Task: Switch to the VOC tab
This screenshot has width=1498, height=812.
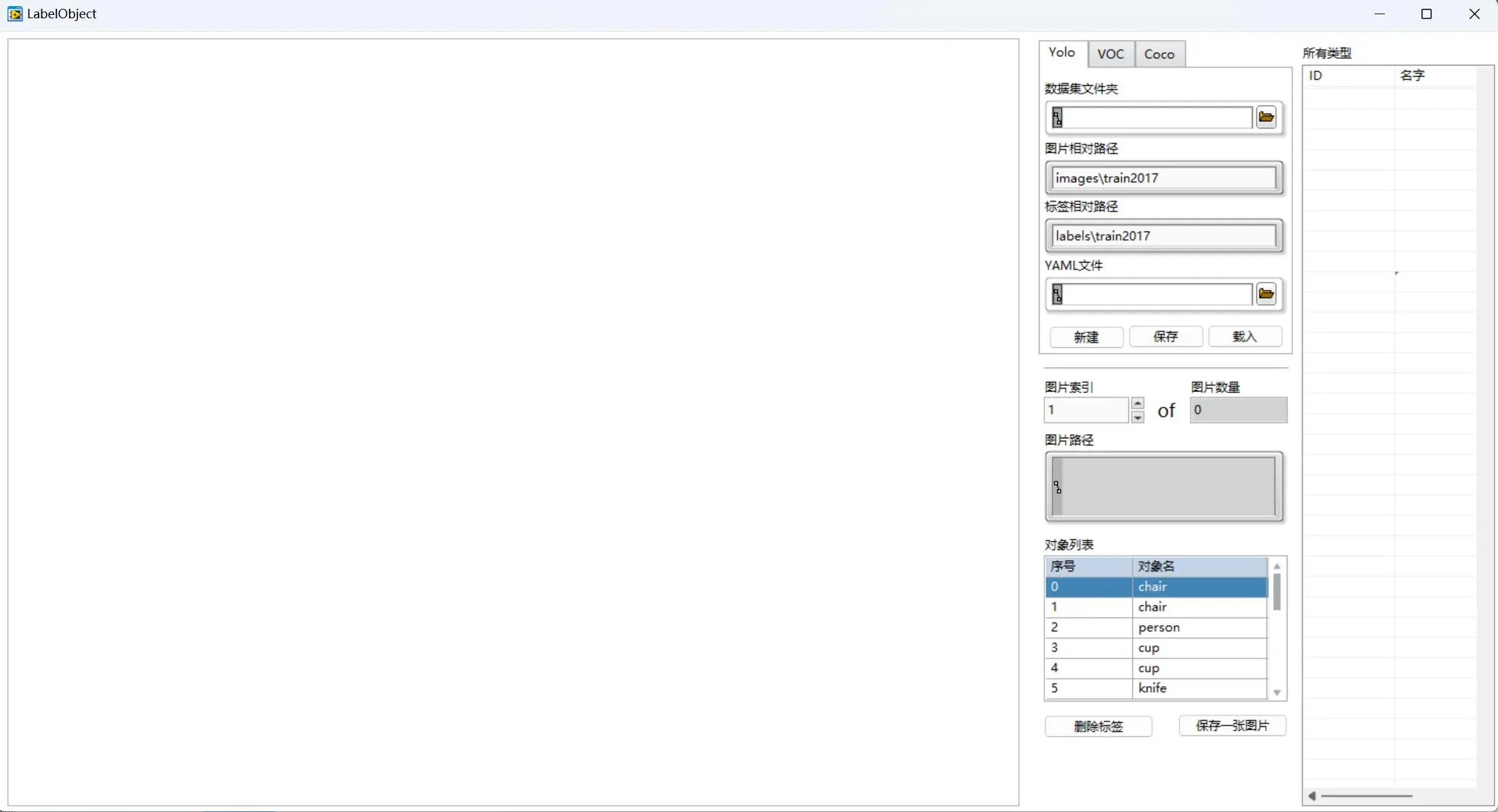Action: click(x=1111, y=54)
